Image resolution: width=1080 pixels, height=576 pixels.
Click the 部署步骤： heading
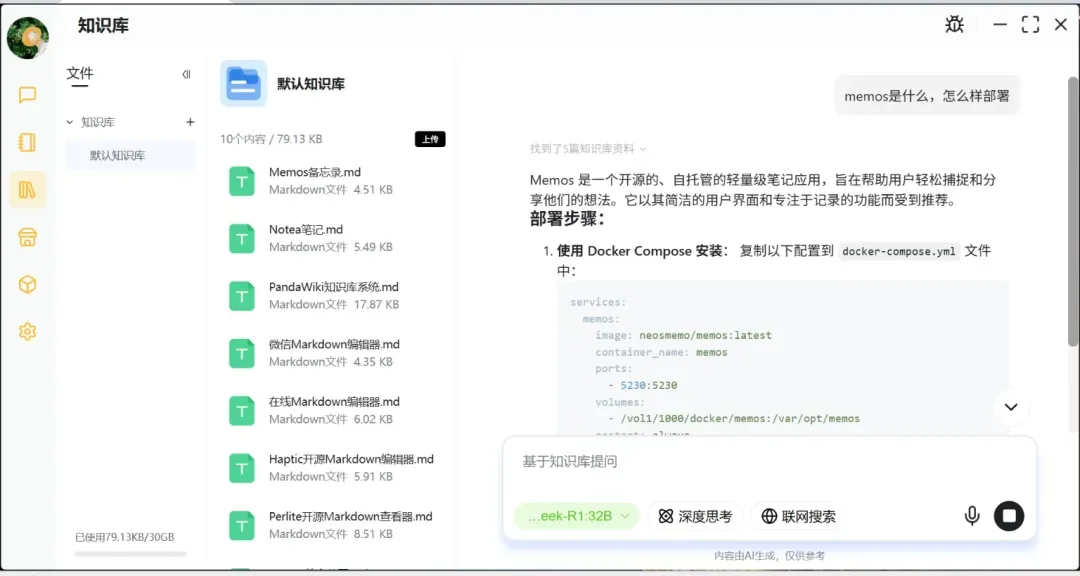[x=568, y=220]
